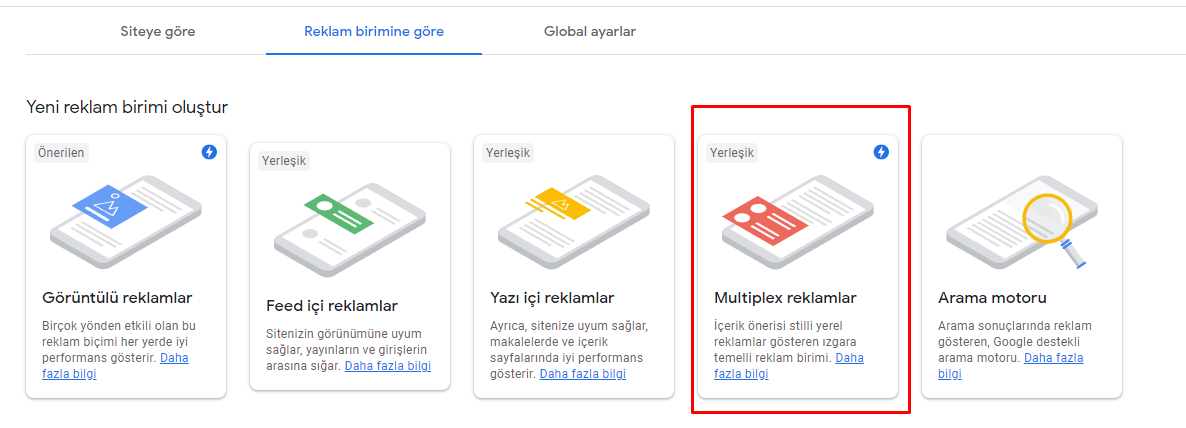Select the Reklam birimine göre tab
The height and width of the screenshot is (428, 1186).
tap(374, 32)
